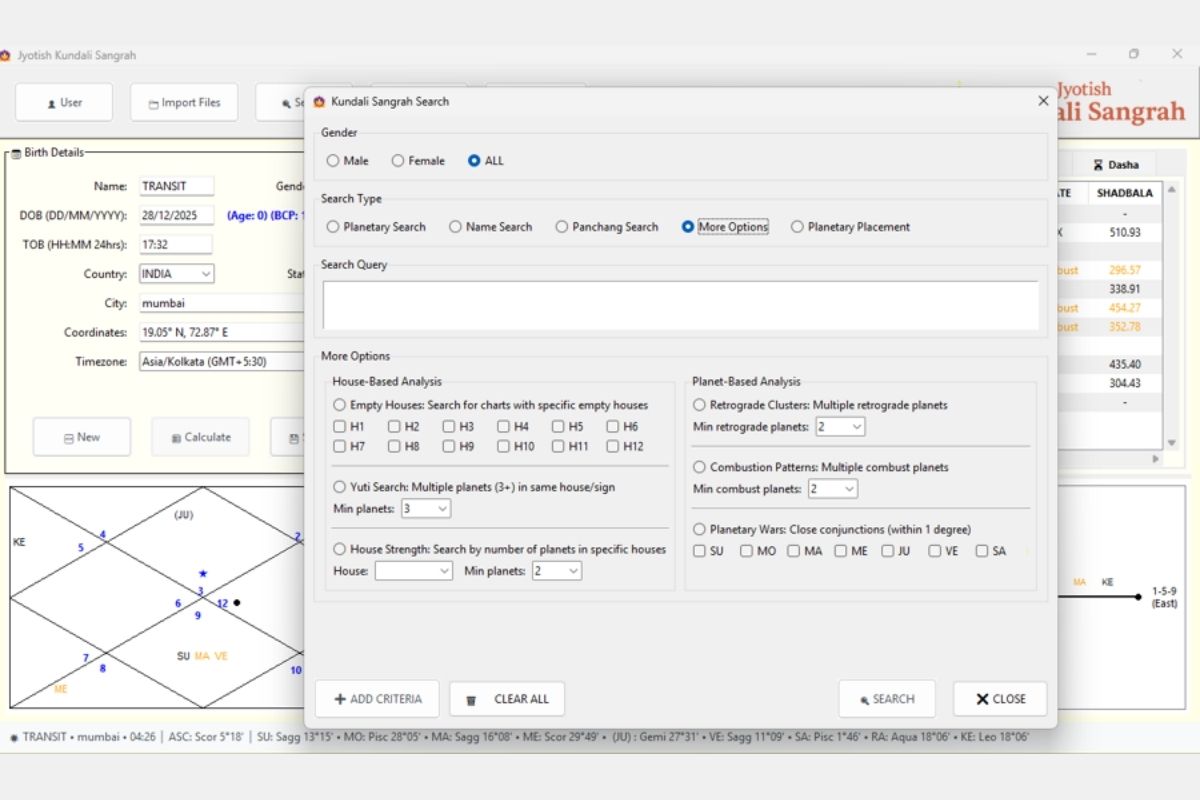Open the Min retrograde planets dropdown
This screenshot has height=800, width=1200.
pos(839,427)
